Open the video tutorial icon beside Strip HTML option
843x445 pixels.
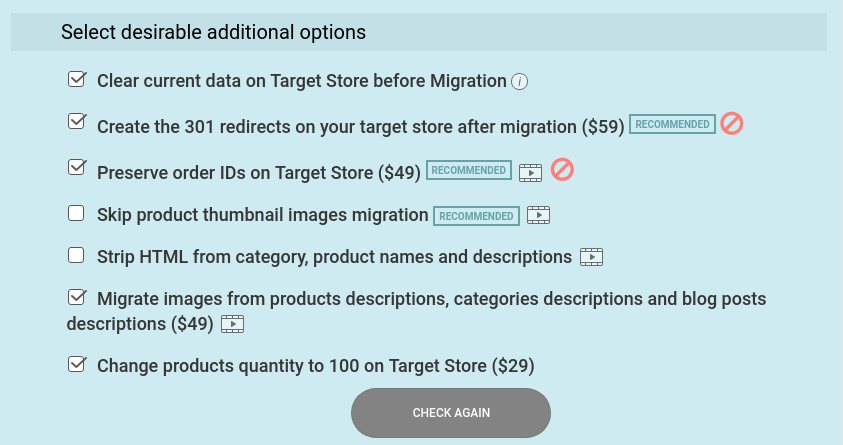click(x=591, y=257)
